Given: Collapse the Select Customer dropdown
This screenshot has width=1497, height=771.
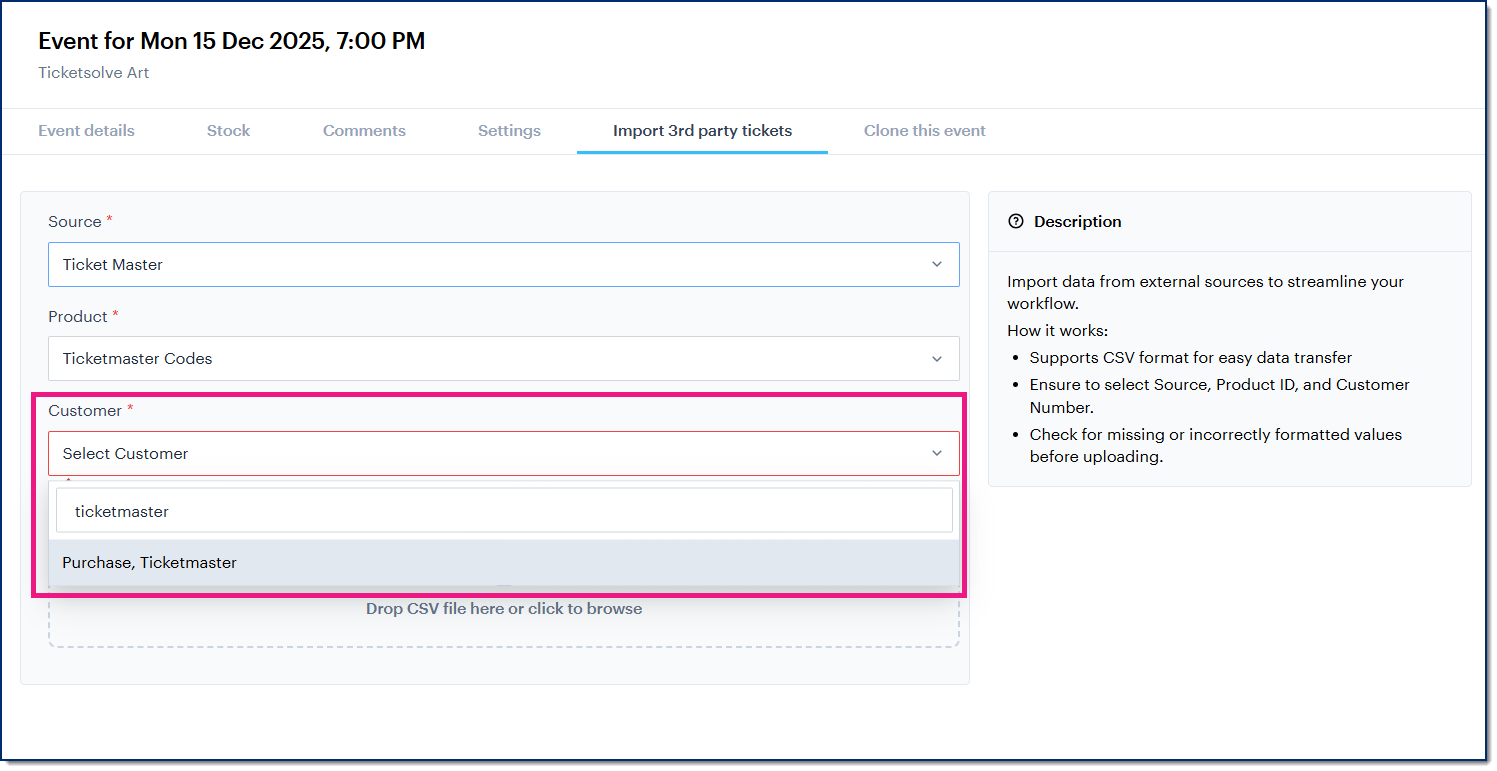Looking at the screenshot, I should coord(504,453).
